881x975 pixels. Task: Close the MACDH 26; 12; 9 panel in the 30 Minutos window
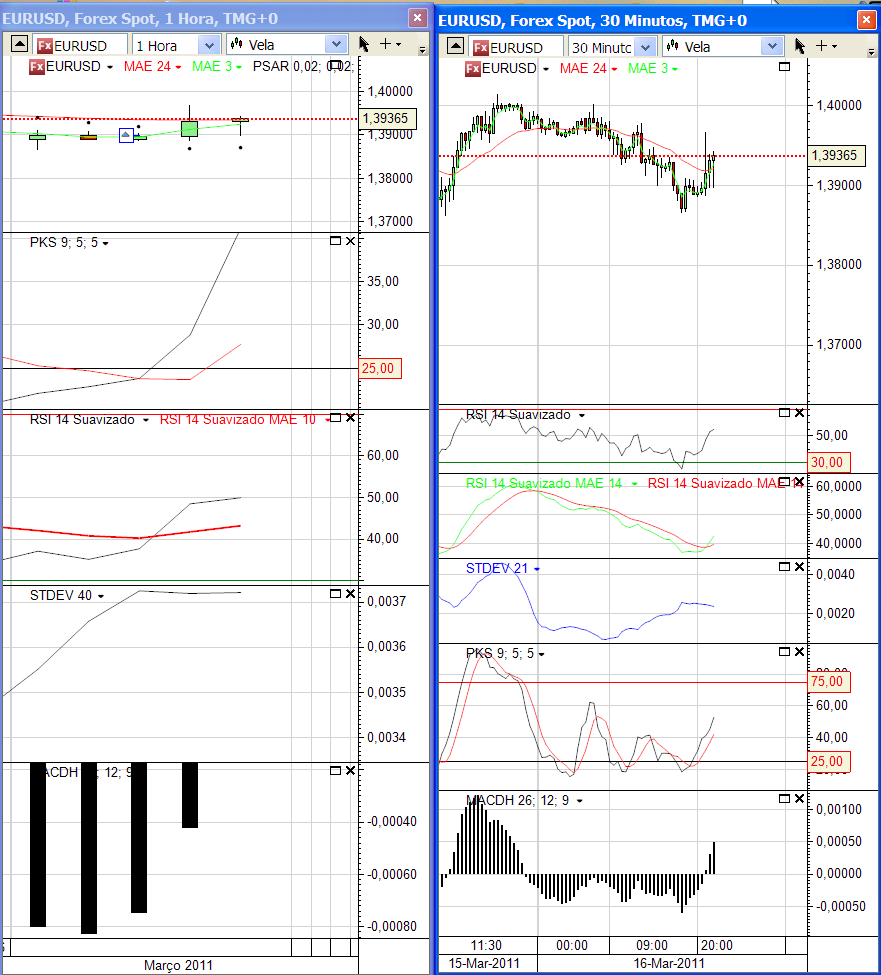point(800,798)
